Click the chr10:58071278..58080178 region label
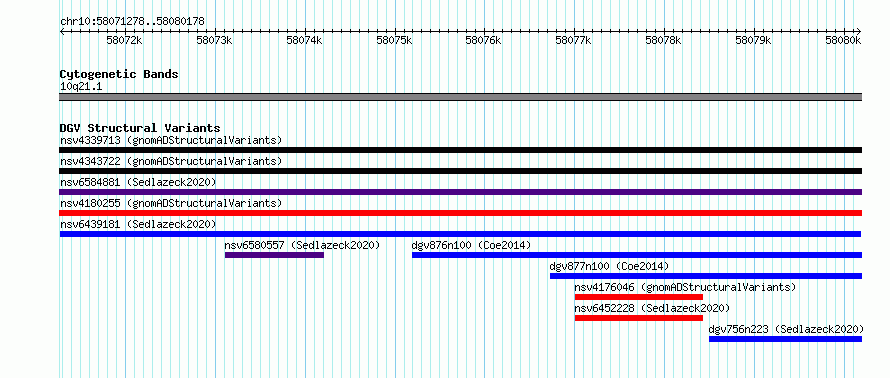 [x=132, y=22]
